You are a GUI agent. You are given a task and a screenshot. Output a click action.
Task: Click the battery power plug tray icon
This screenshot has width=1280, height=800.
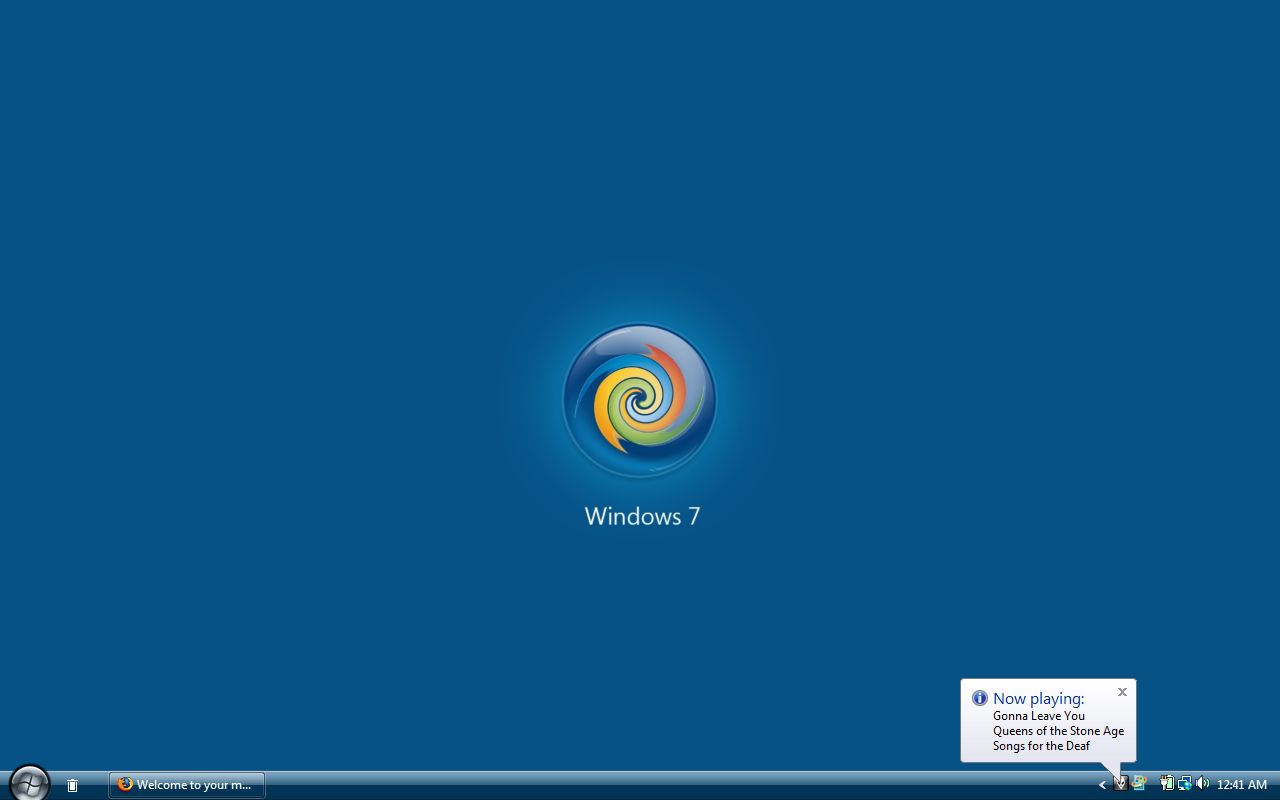[1167, 784]
